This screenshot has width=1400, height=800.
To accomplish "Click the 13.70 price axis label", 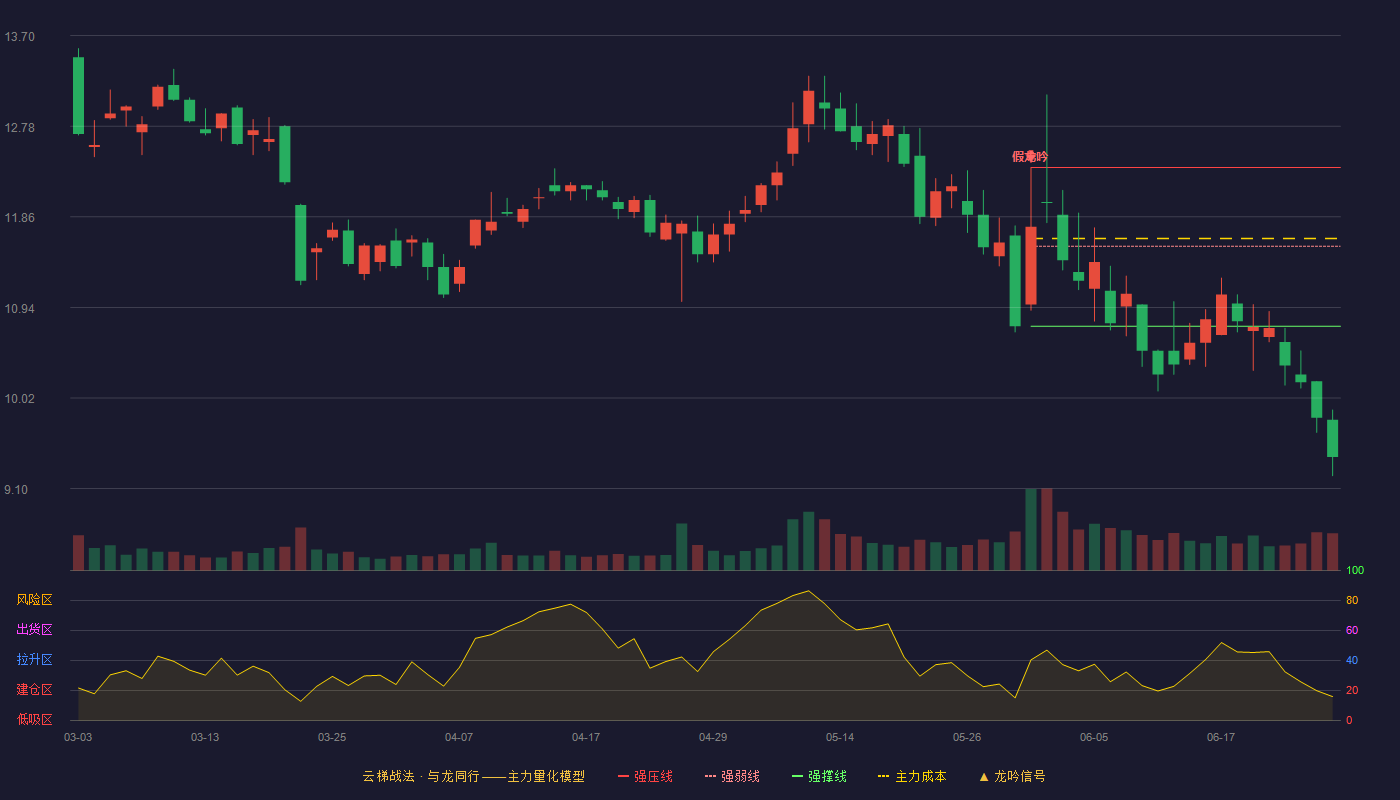I will tap(19, 37).
